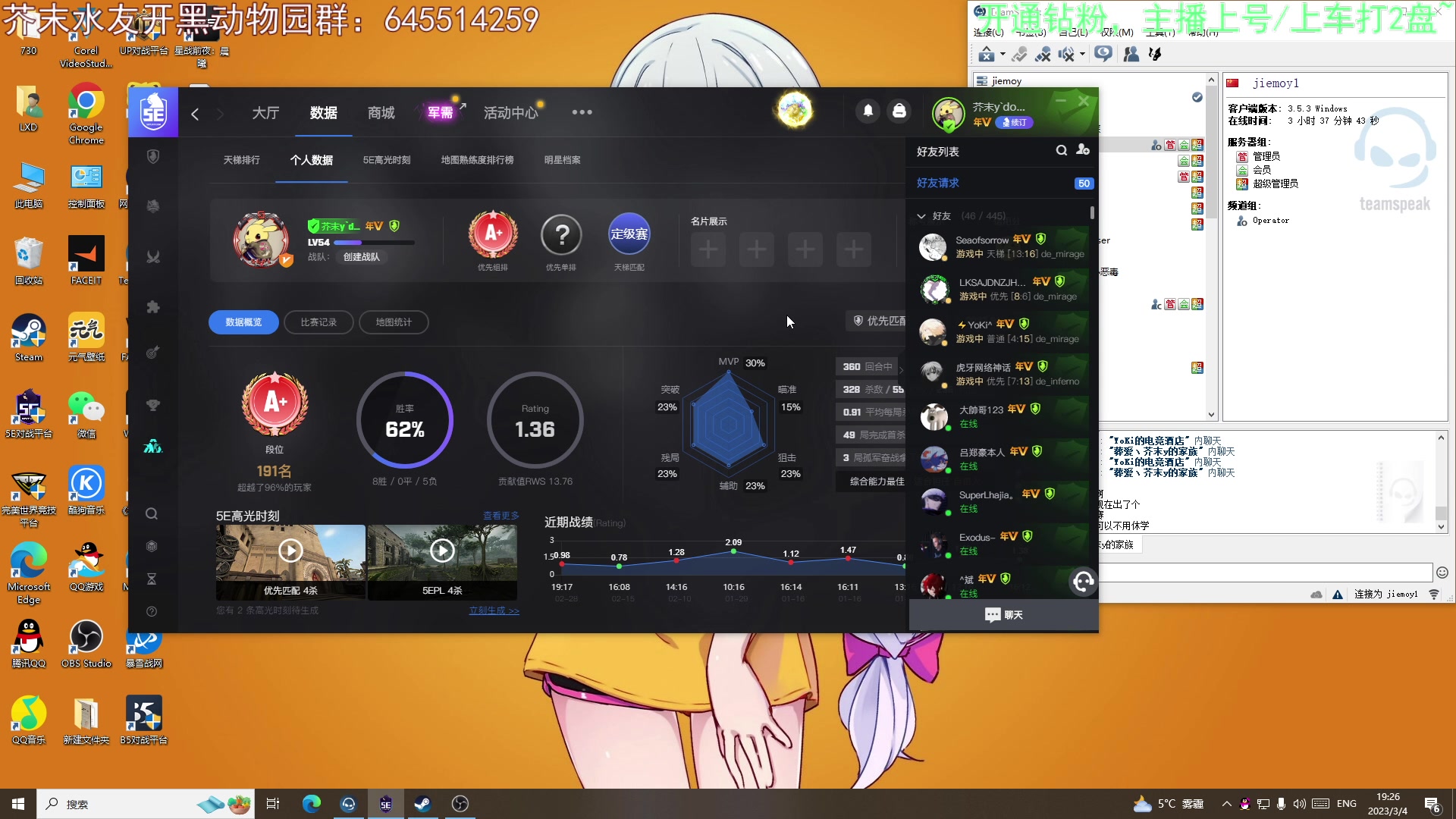Launch Steam from the taskbar
This screenshot has width=1456, height=819.
click(x=422, y=804)
